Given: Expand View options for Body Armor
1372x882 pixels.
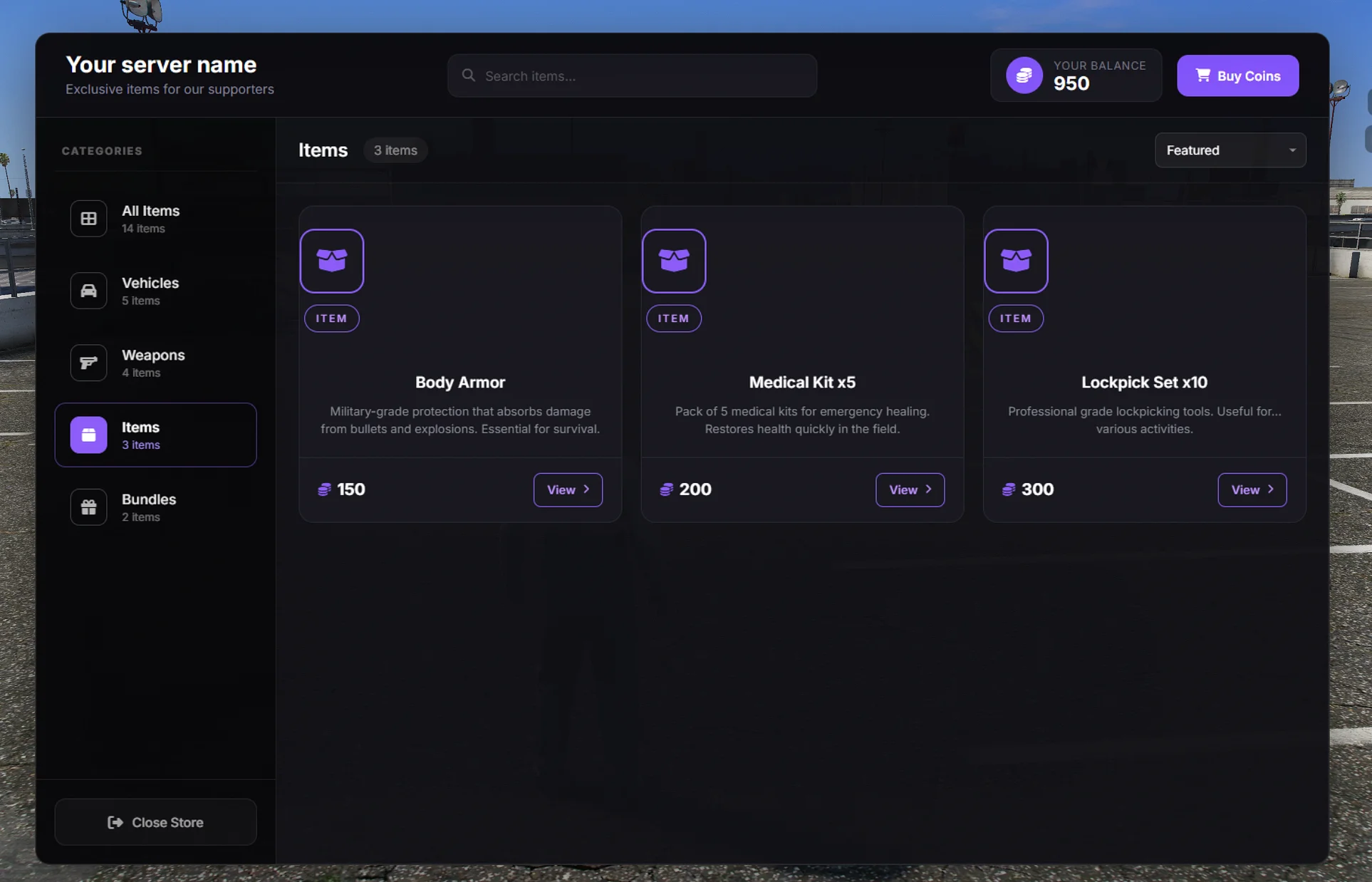Looking at the screenshot, I should click(567, 489).
